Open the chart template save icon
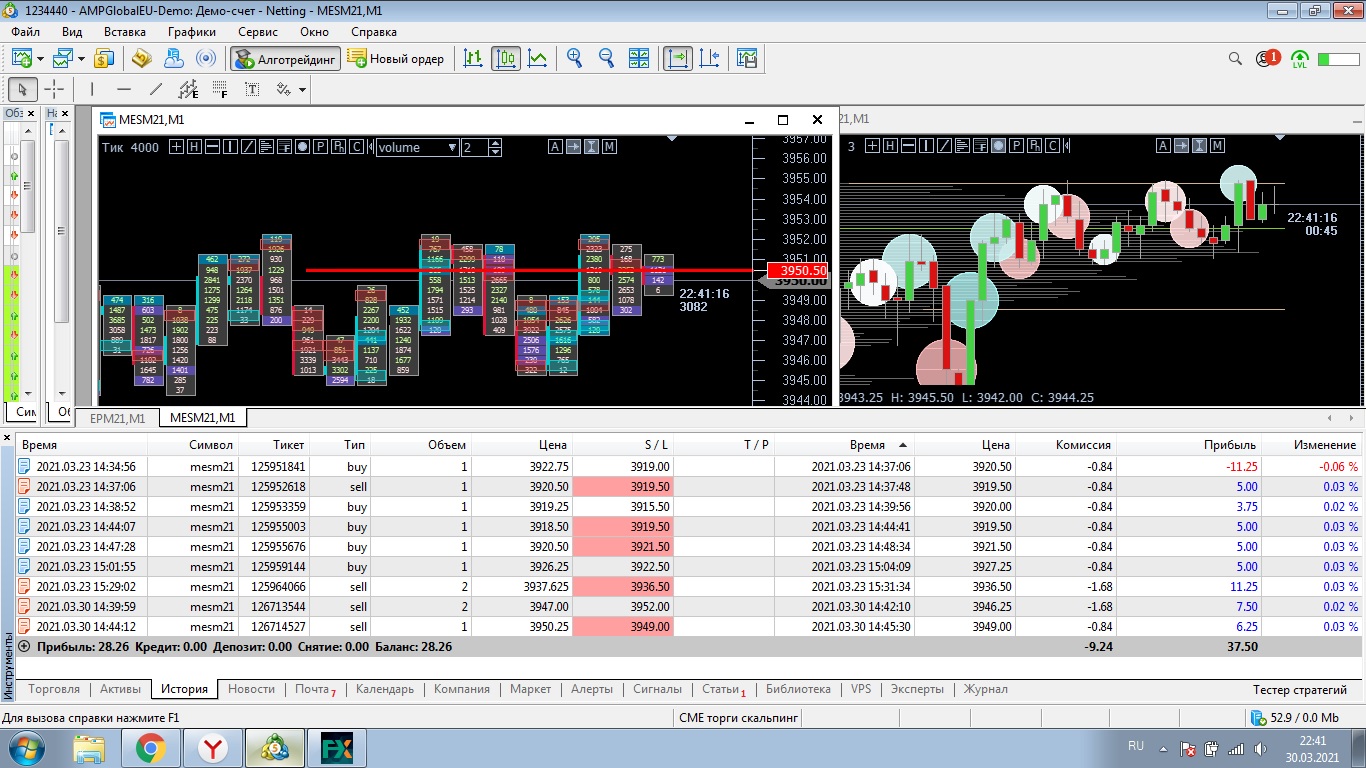The image size is (1366, 768). 745,59
